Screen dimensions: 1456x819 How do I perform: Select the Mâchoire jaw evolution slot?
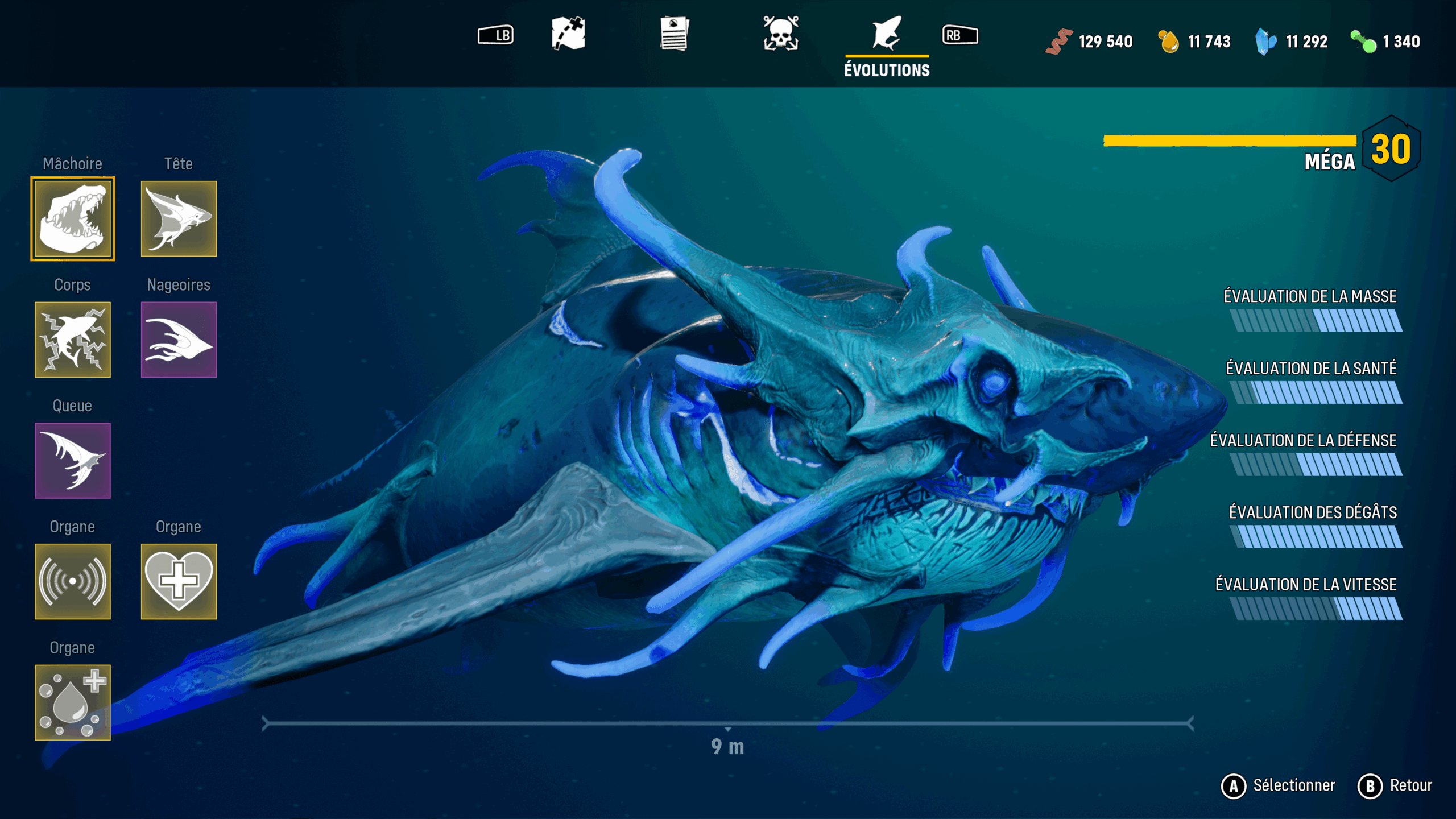pos(73,218)
